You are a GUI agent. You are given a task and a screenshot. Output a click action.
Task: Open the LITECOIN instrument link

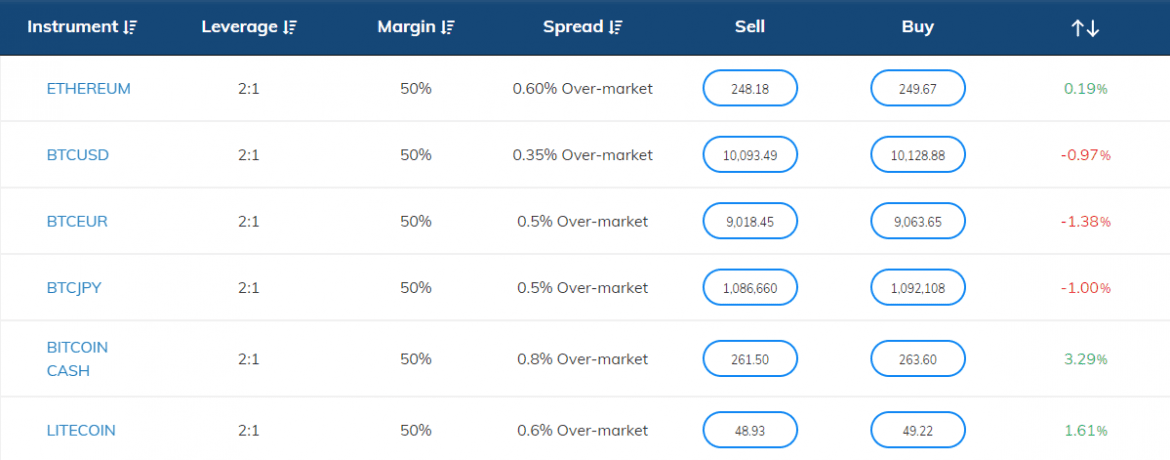[81, 430]
